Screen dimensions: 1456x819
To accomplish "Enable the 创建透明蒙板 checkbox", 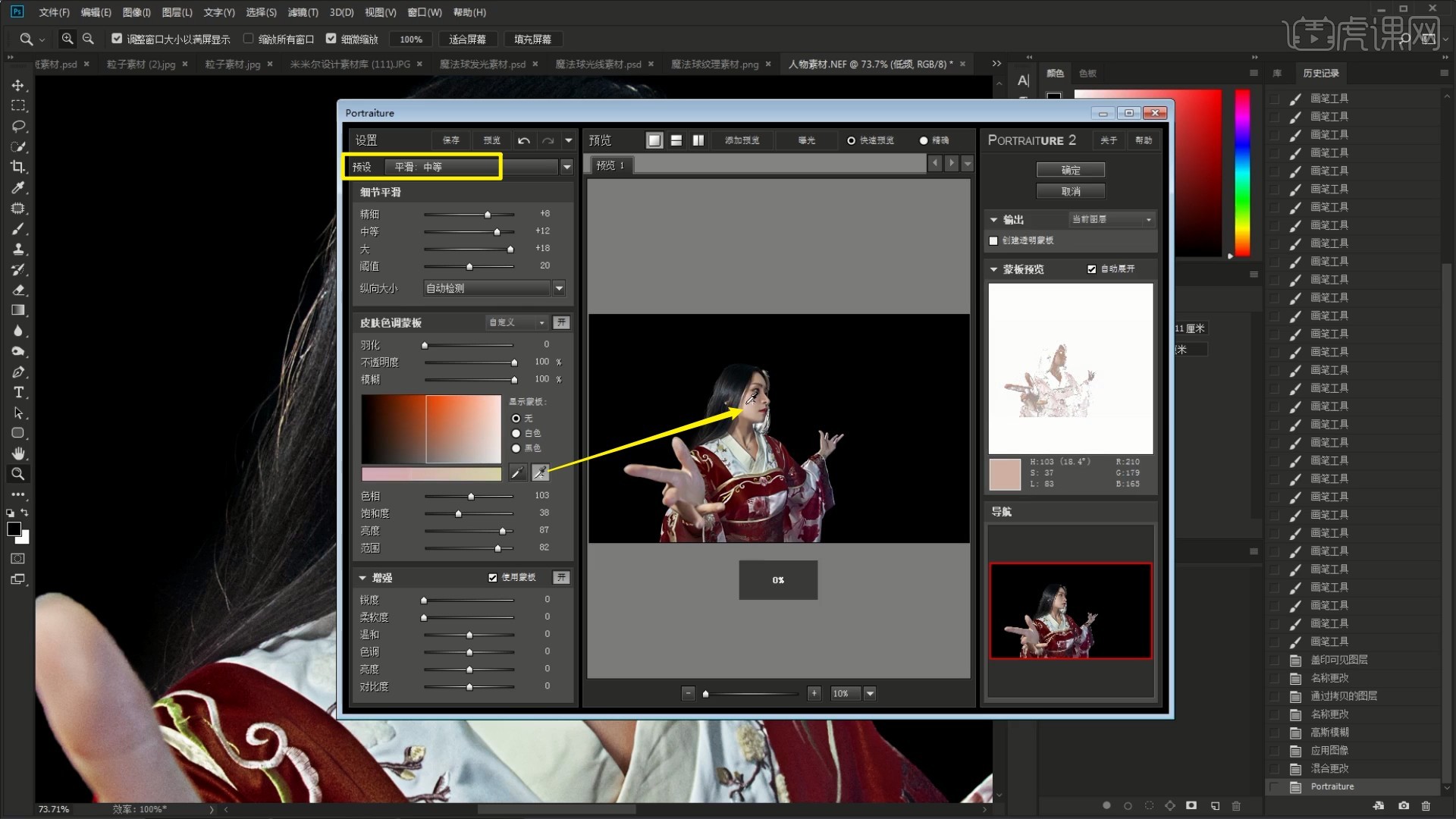I will (x=993, y=240).
